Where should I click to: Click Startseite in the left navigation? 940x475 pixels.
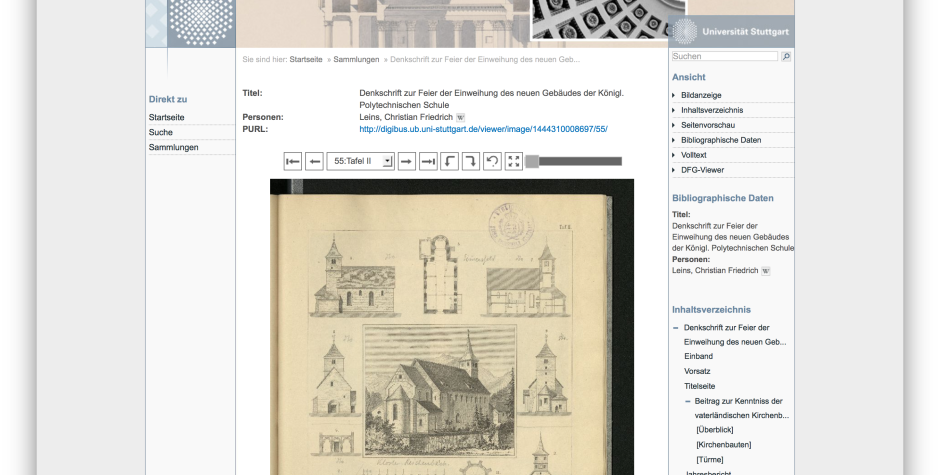[167, 118]
